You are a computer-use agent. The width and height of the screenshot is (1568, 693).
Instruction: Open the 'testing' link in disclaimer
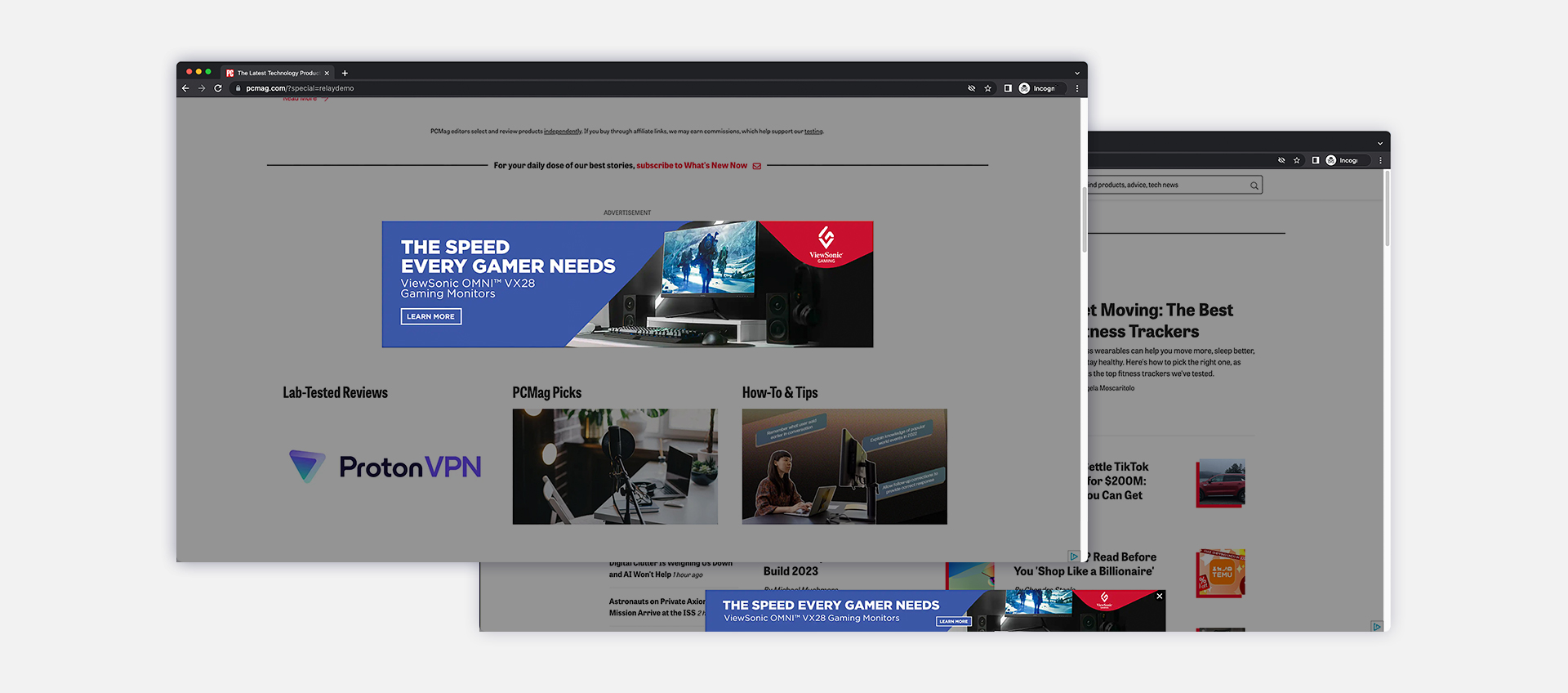point(813,132)
